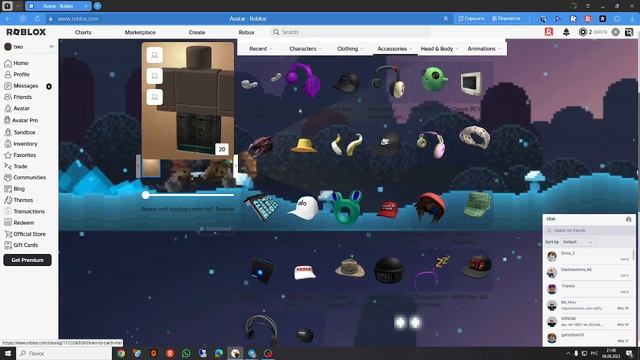Open the Windows Start menu

click(x=8, y=353)
